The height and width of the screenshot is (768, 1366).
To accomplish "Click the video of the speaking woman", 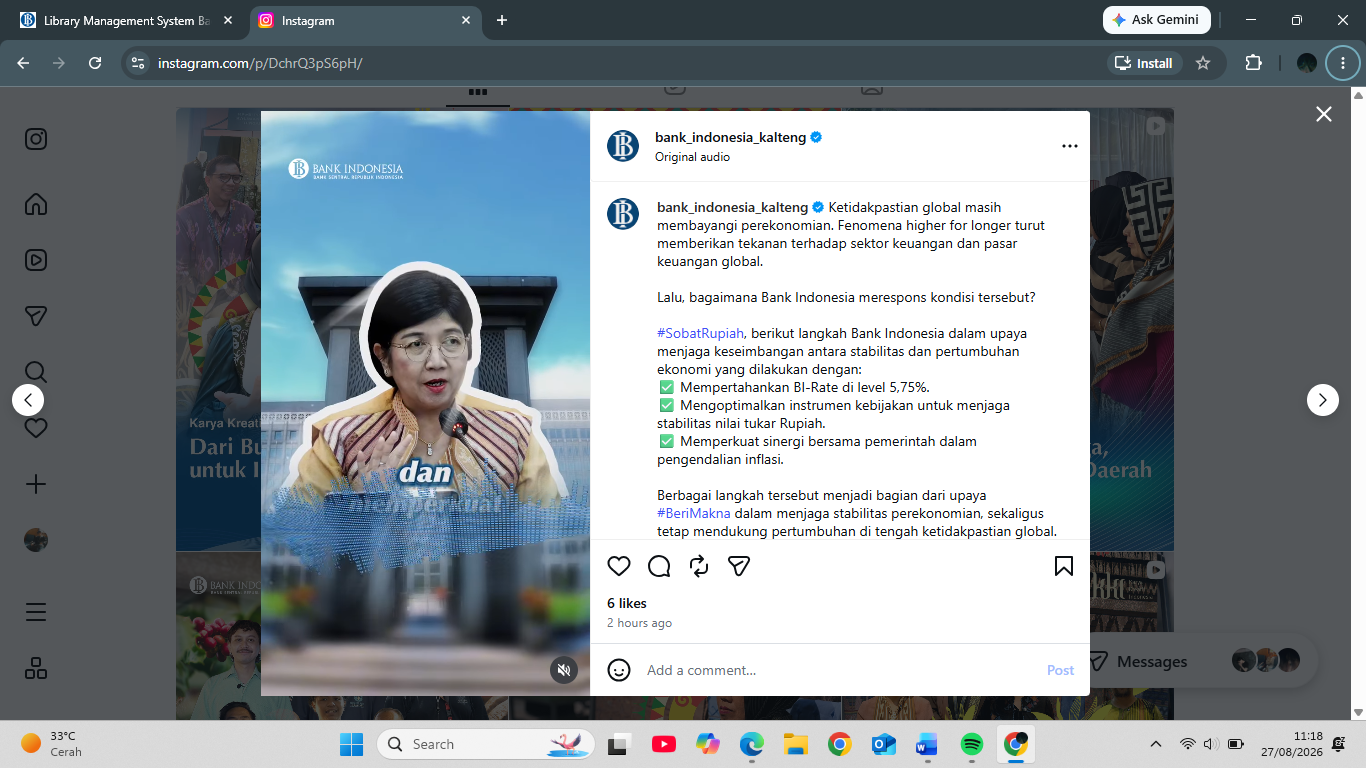I will pyautogui.click(x=425, y=403).
